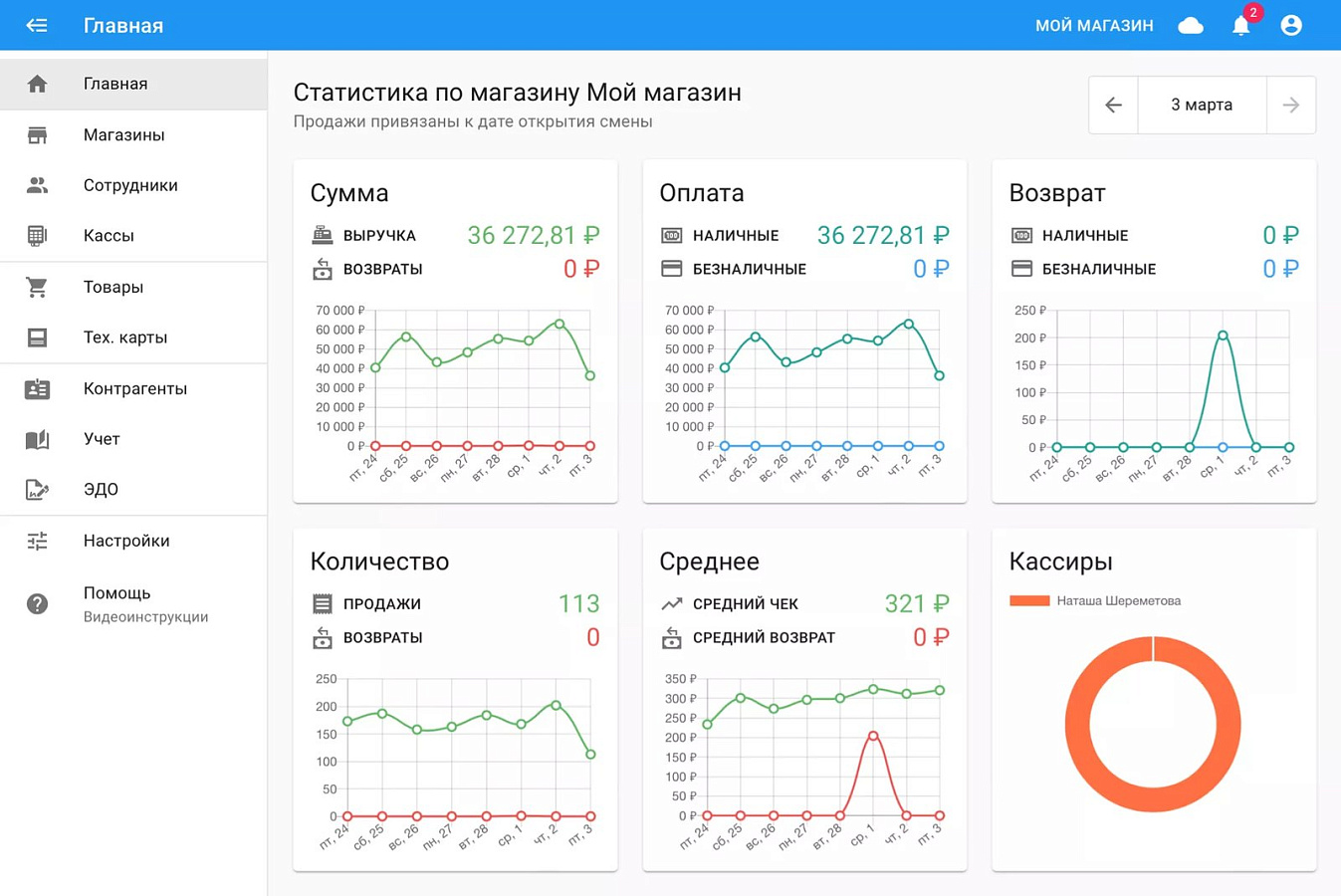Open notifications bell with badge 2
1341x896 pixels.
click(x=1241, y=26)
